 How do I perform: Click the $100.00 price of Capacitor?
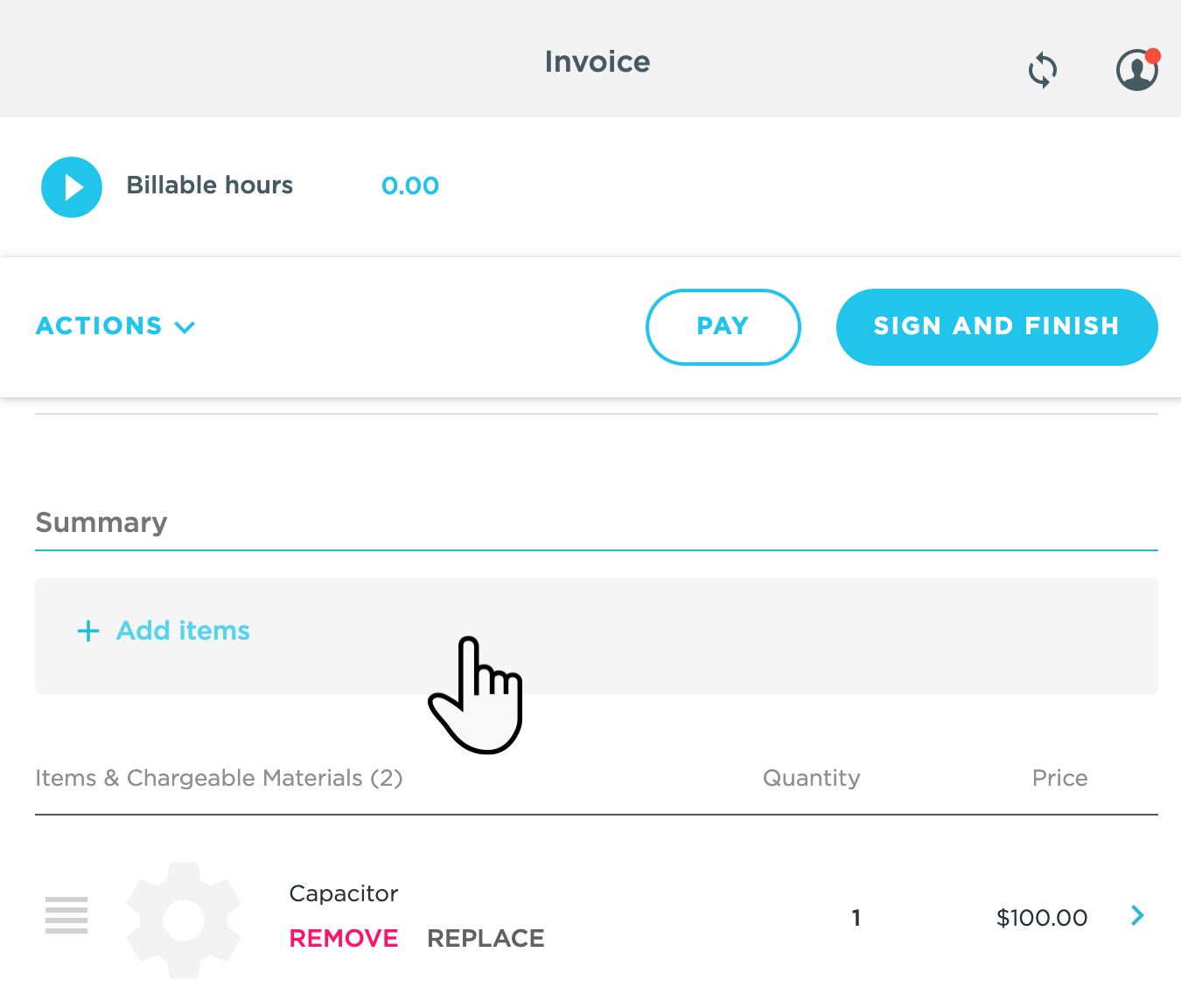click(1042, 918)
